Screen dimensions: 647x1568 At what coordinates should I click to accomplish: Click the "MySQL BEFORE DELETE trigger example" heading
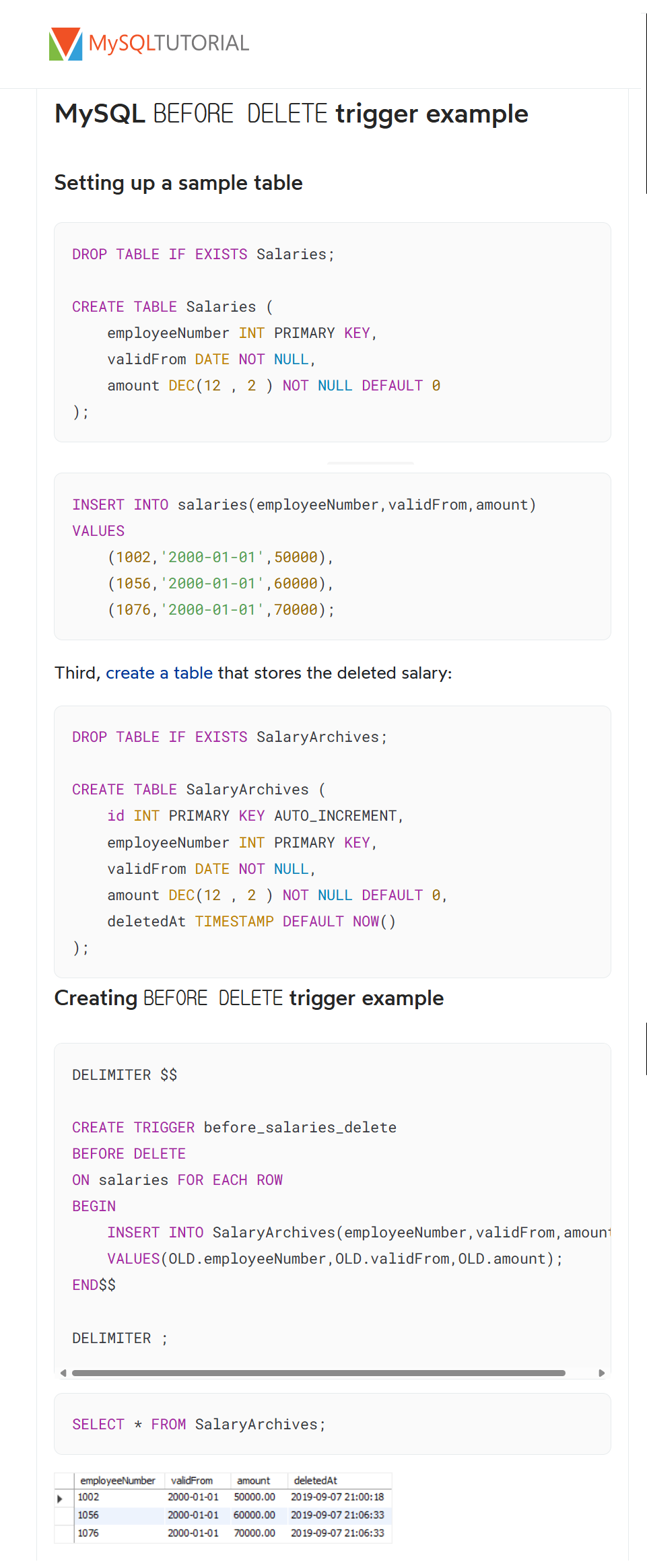291,114
